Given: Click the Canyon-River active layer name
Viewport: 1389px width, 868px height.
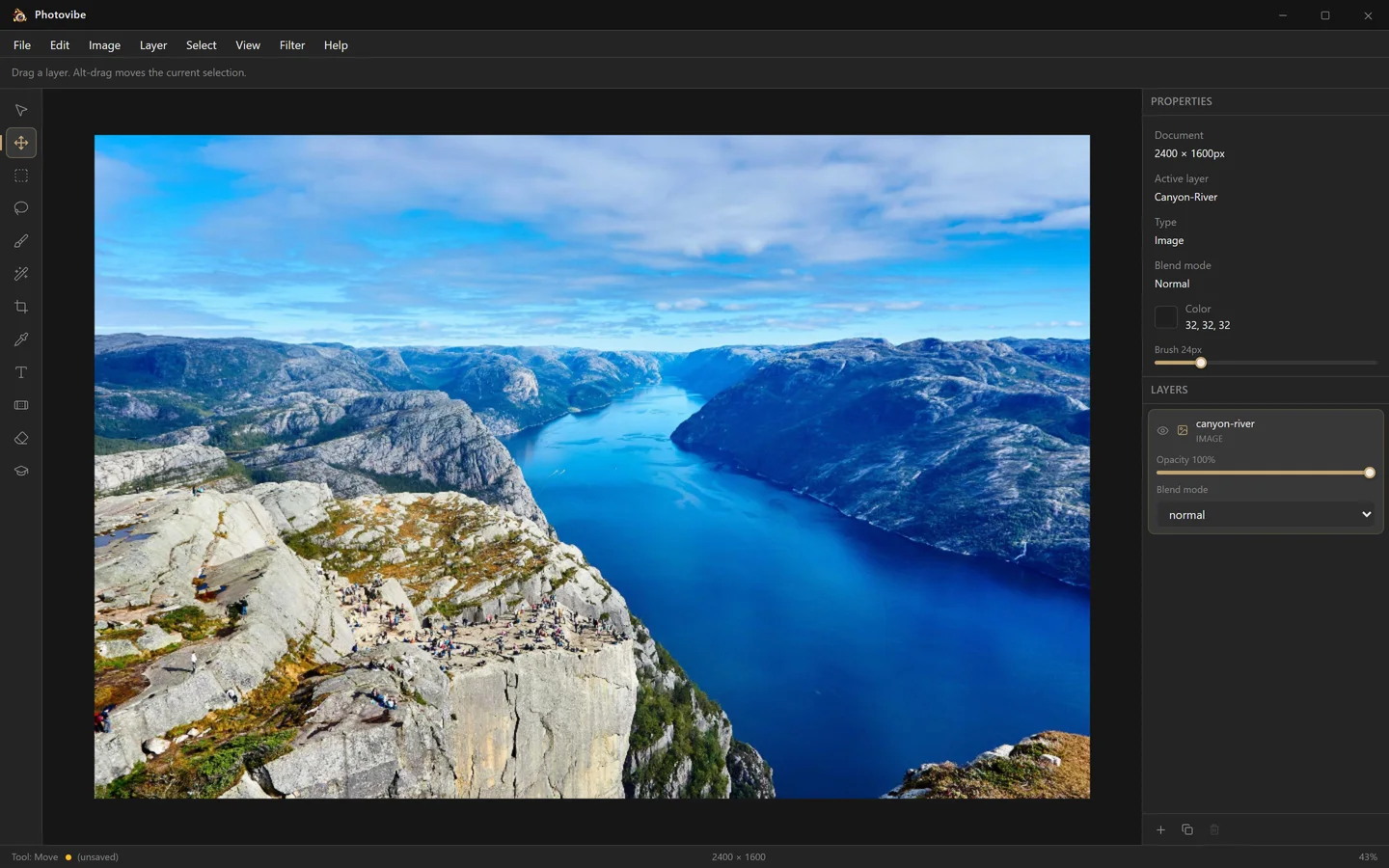Looking at the screenshot, I should pyautogui.click(x=1185, y=197).
